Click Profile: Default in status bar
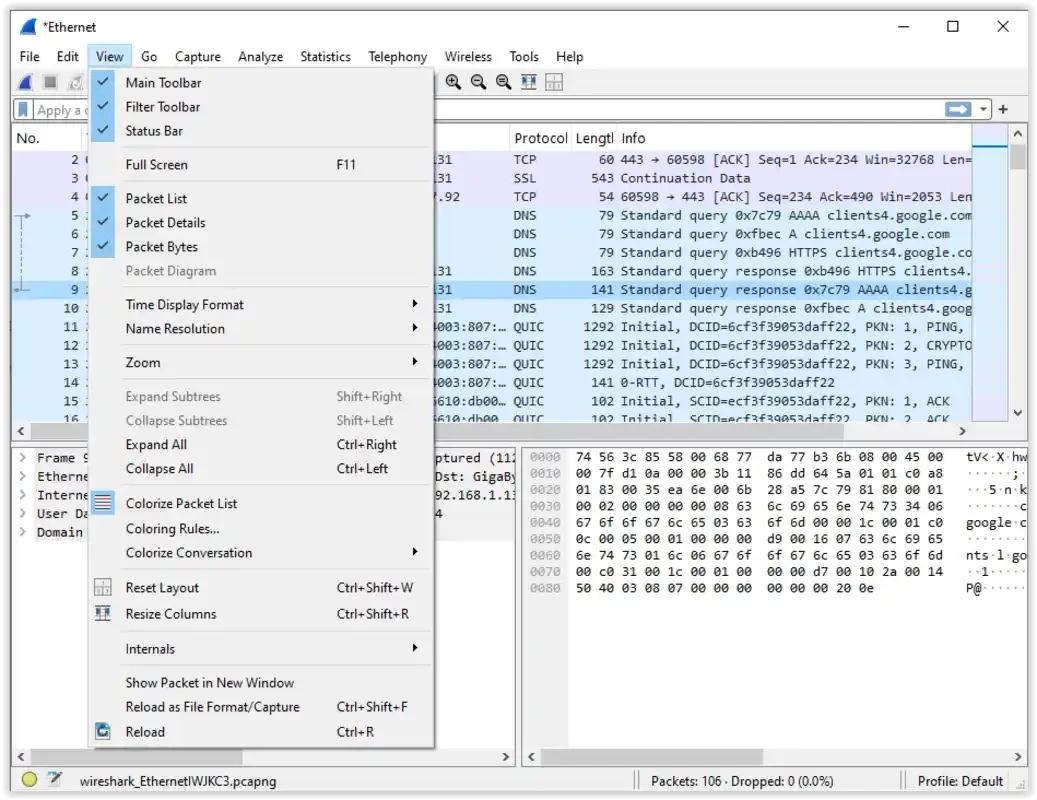 (960, 781)
